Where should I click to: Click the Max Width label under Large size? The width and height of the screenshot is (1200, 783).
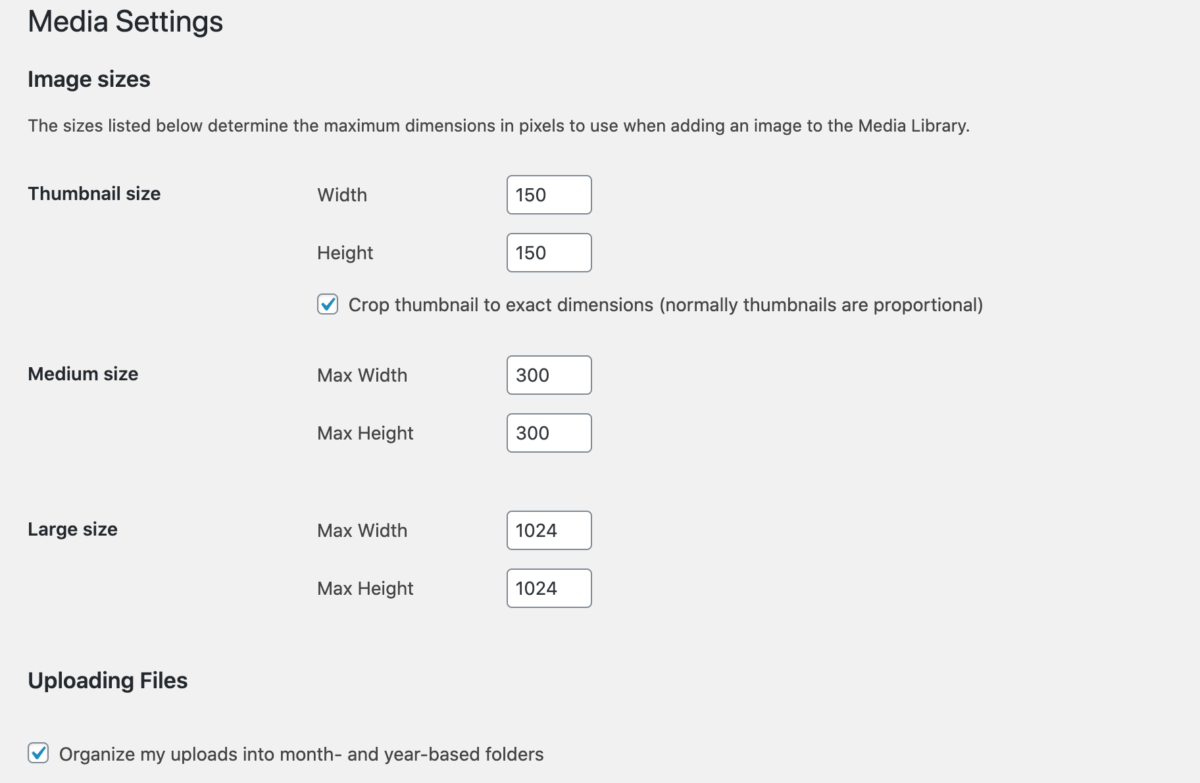(x=362, y=531)
